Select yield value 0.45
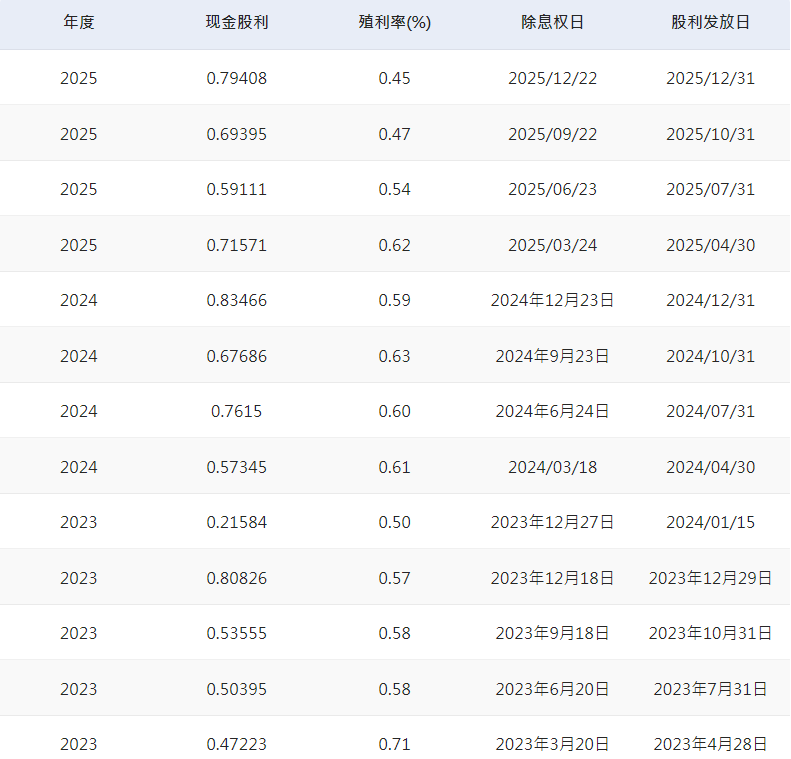 [394, 78]
